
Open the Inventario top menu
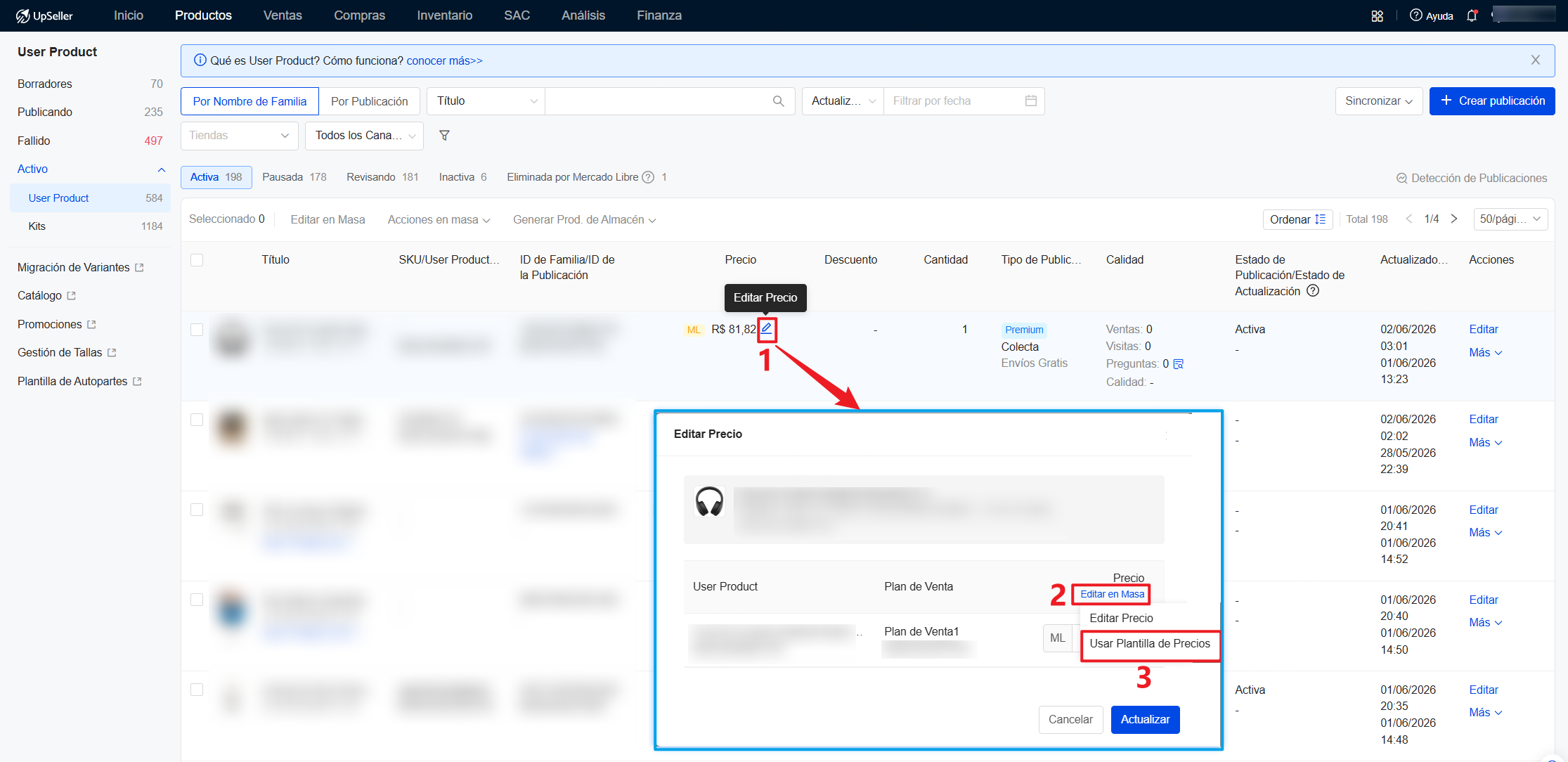pos(445,15)
